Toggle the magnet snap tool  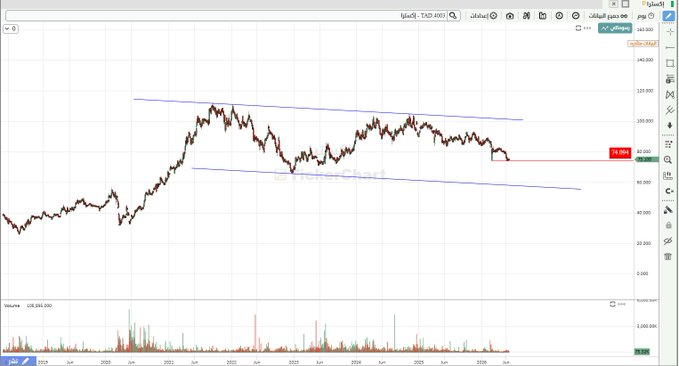668,191
